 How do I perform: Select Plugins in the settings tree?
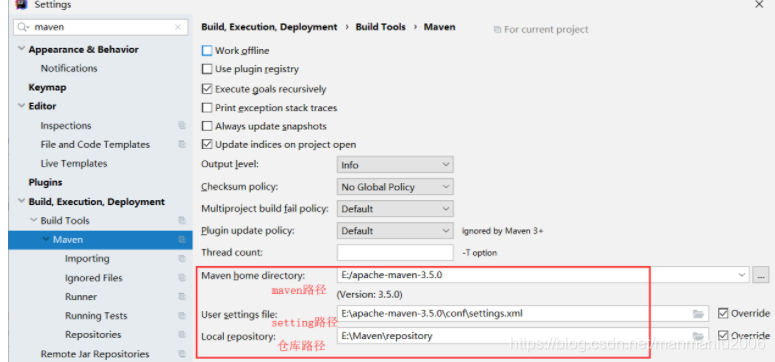pos(45,182)
